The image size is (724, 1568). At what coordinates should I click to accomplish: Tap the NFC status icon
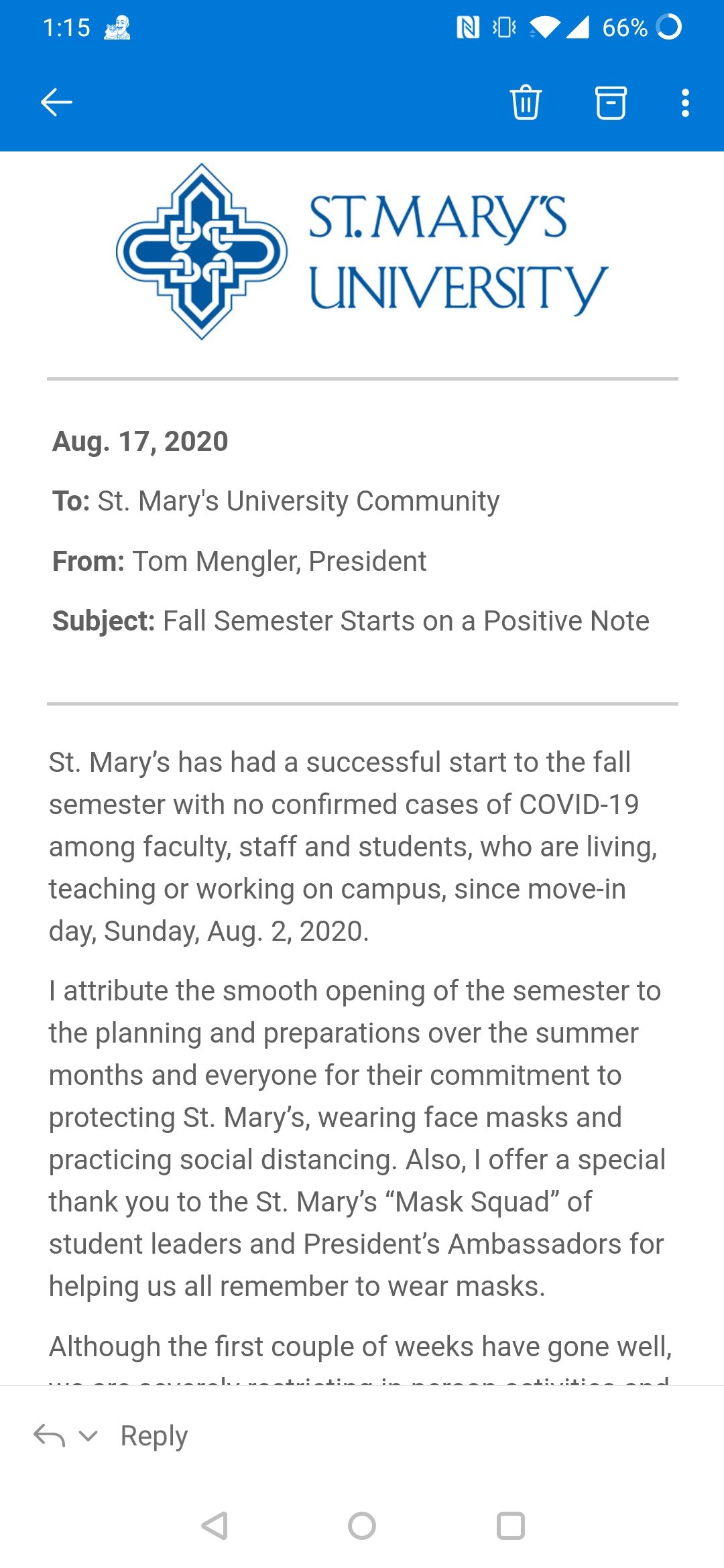pos(468,27)
